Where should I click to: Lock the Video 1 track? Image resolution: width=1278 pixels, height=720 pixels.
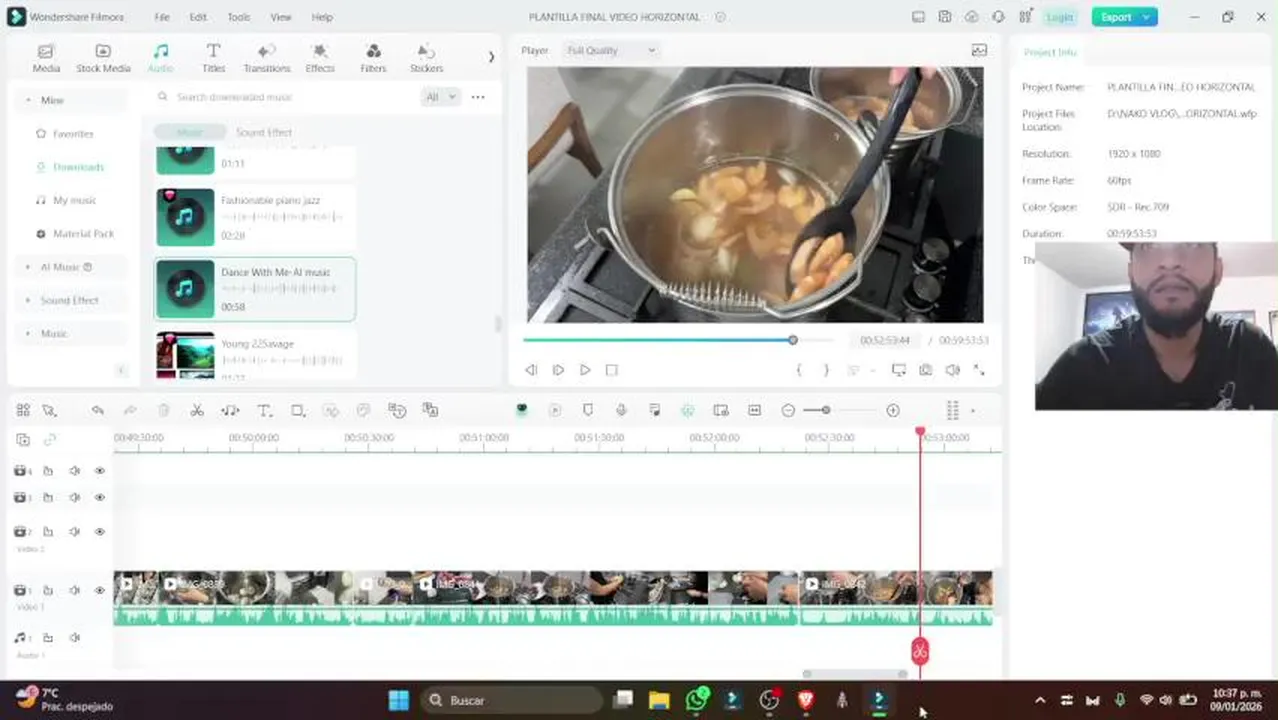tap(47, 590)
